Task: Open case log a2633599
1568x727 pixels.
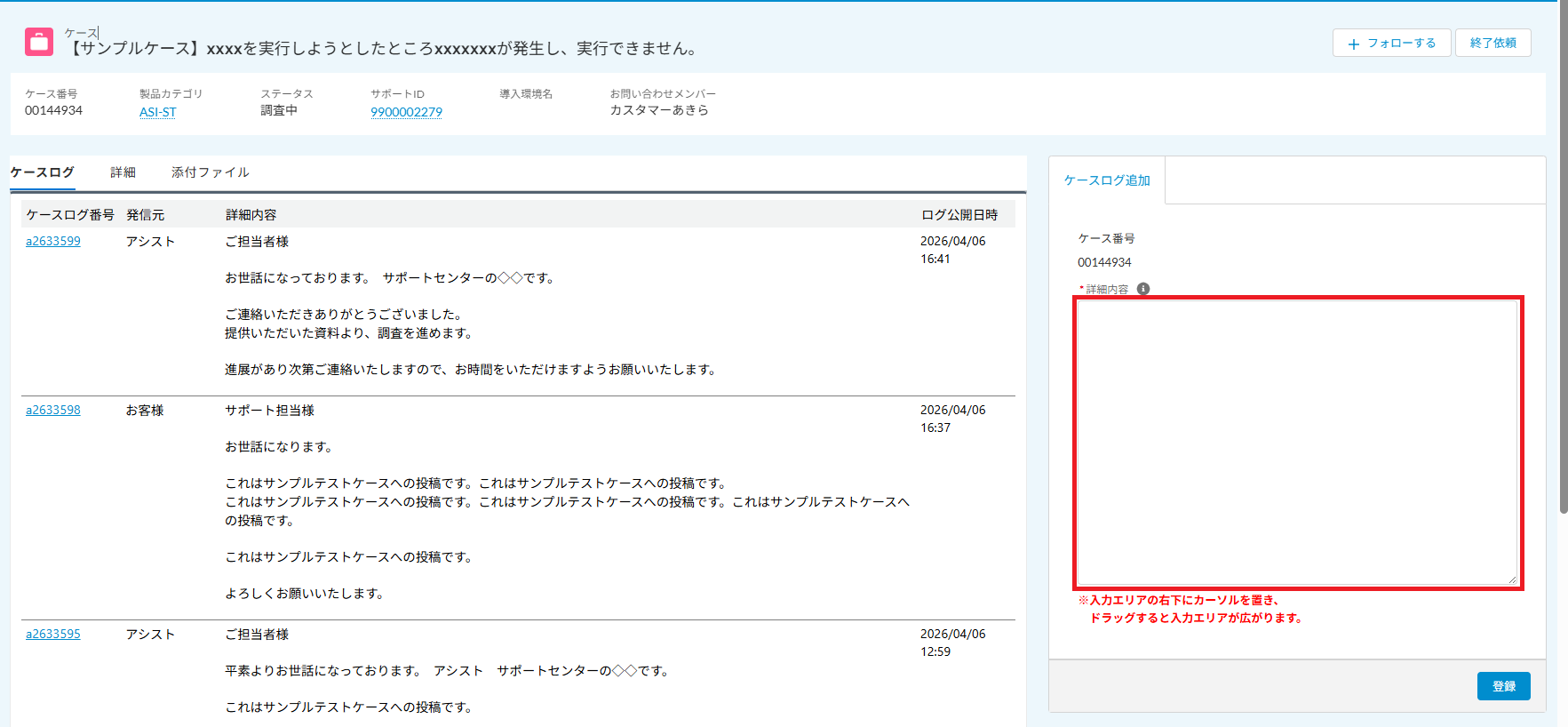Action: tap(53, 241)
